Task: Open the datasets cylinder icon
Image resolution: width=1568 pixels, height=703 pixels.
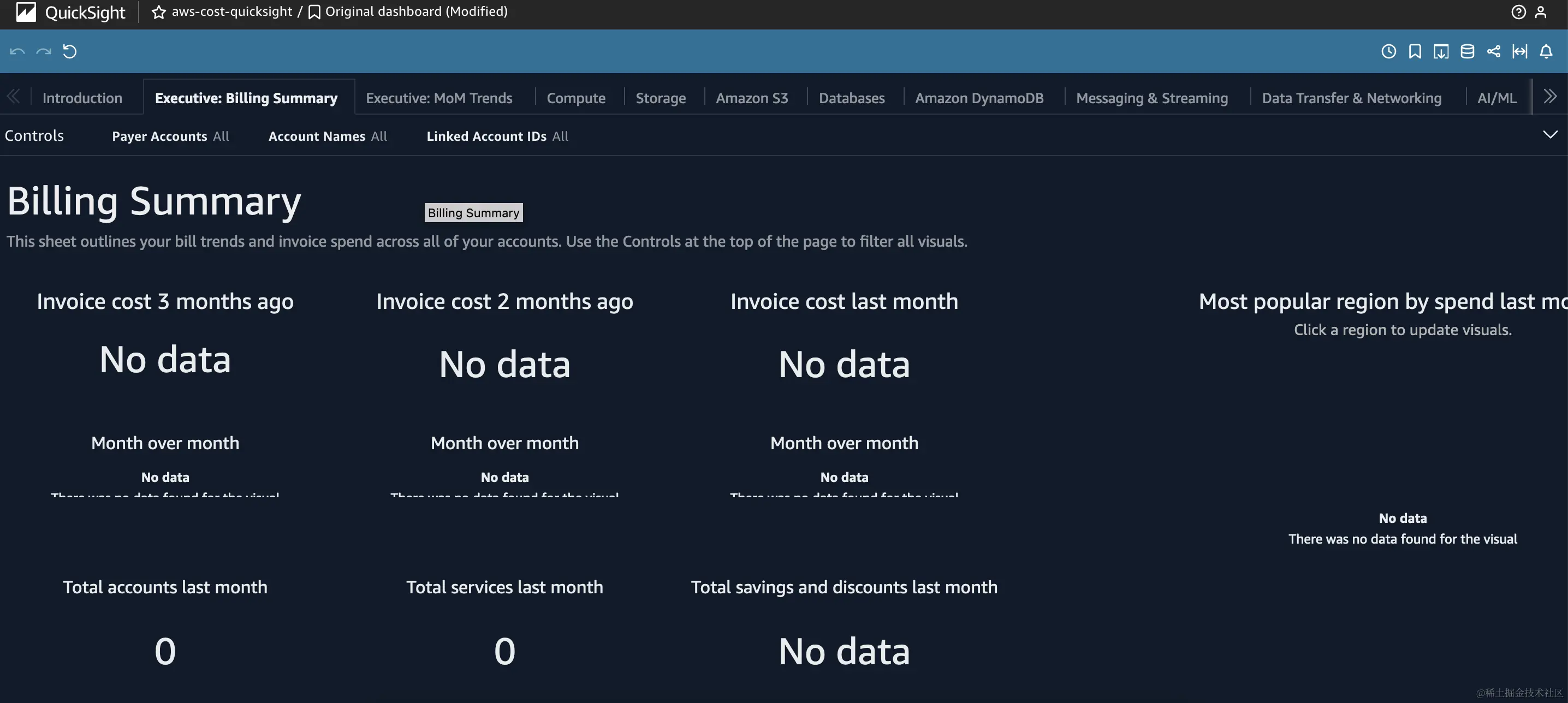Action: pos(1467,52)
